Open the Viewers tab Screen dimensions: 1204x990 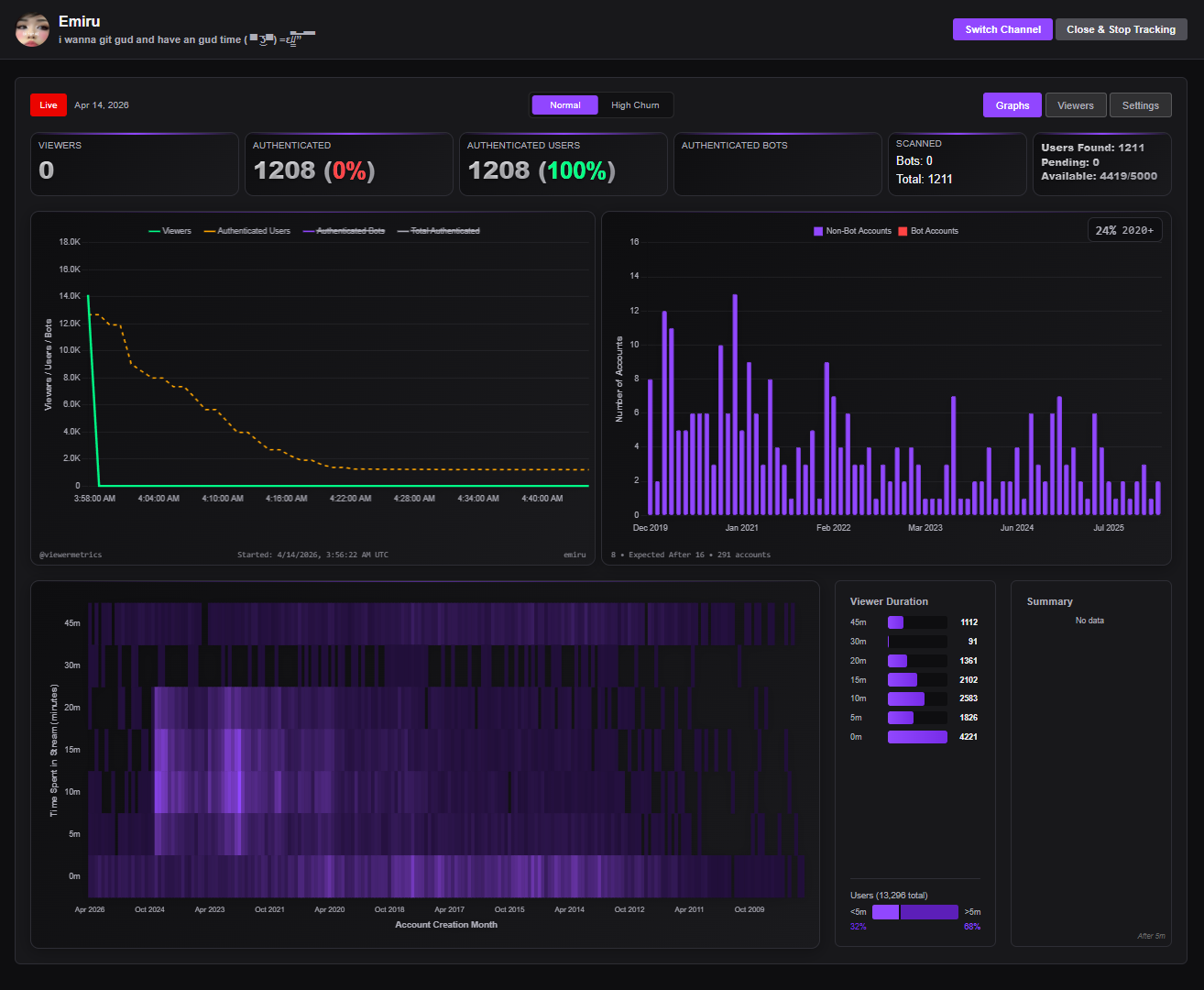[x=1076, y=105]
